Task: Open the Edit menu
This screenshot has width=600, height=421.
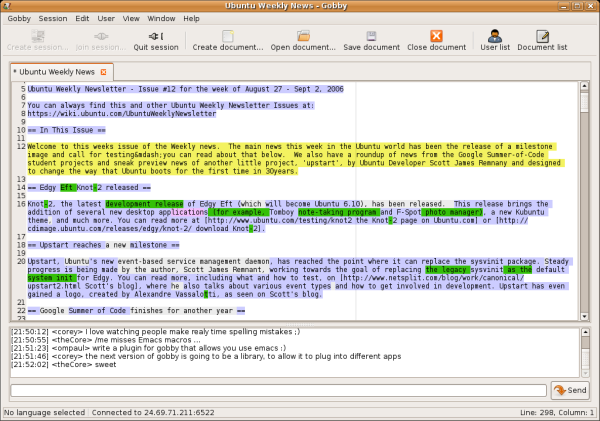Action: pos(82,18)
